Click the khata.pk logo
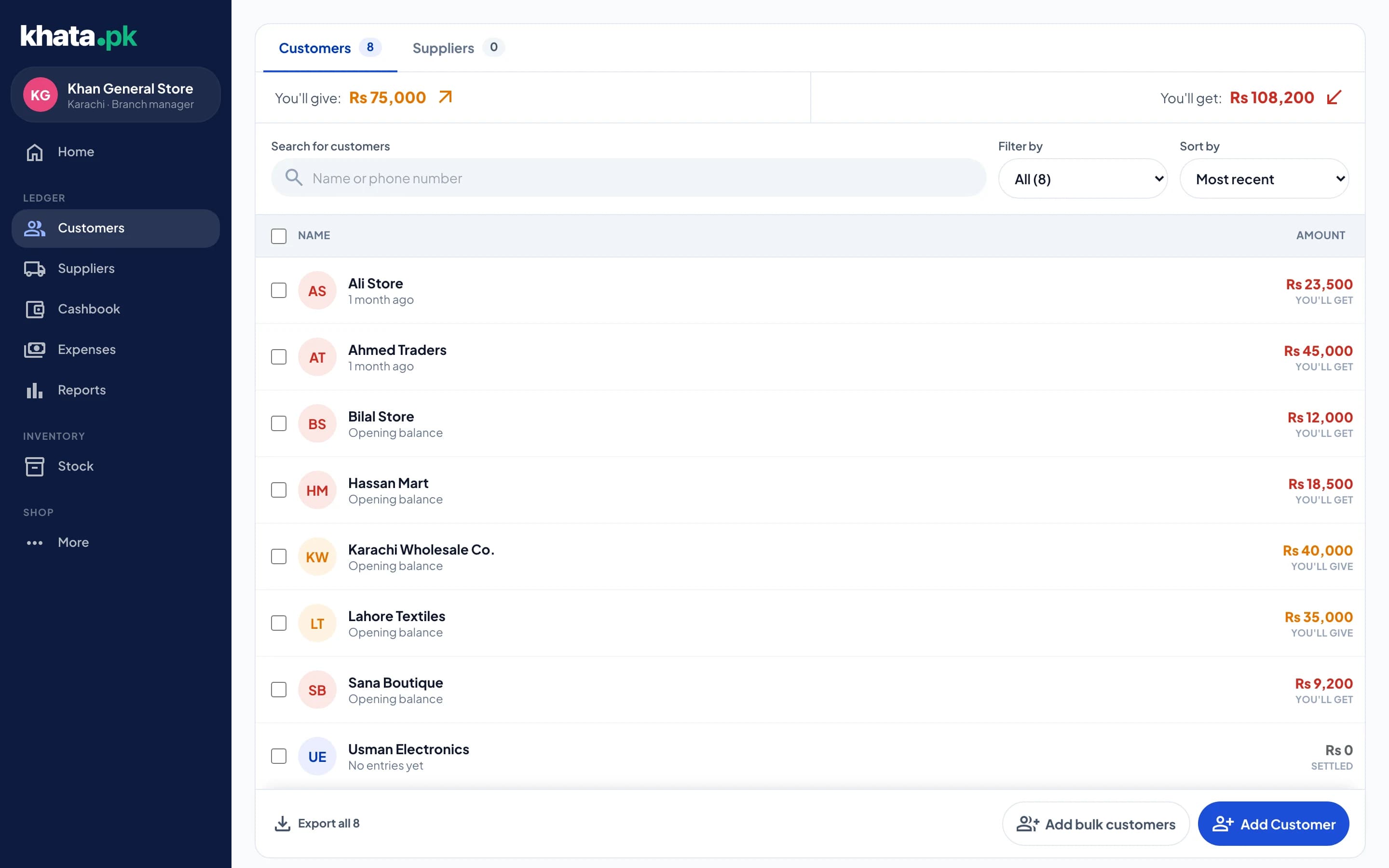This screenshot has width=1389, height=868. (79, 36)
